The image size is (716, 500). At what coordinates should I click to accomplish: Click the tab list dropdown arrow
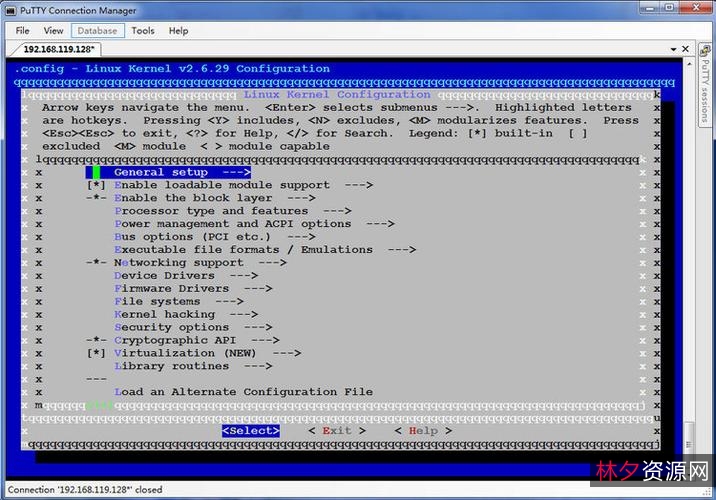point(672,49)
